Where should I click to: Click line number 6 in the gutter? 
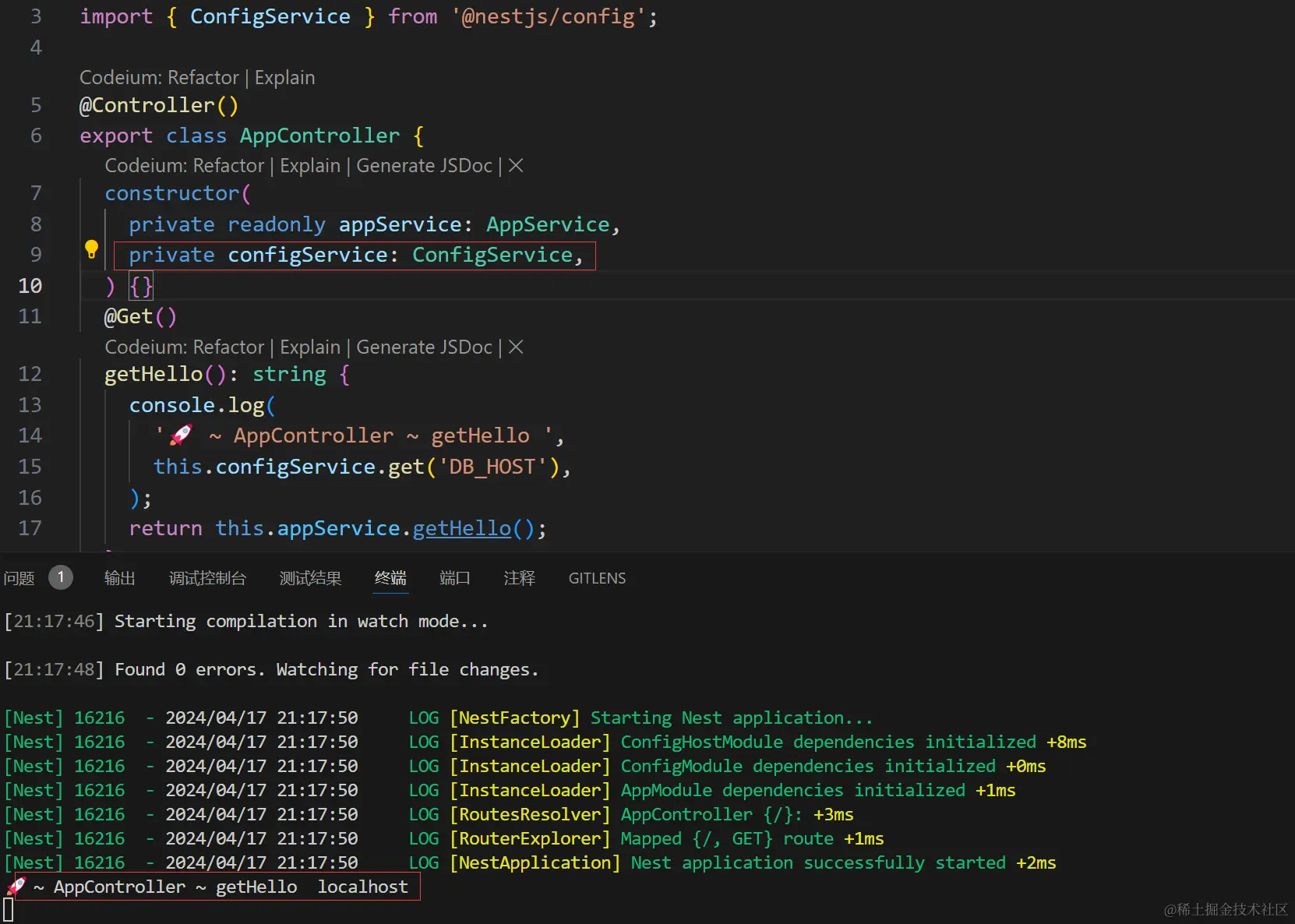pos(36,136)
